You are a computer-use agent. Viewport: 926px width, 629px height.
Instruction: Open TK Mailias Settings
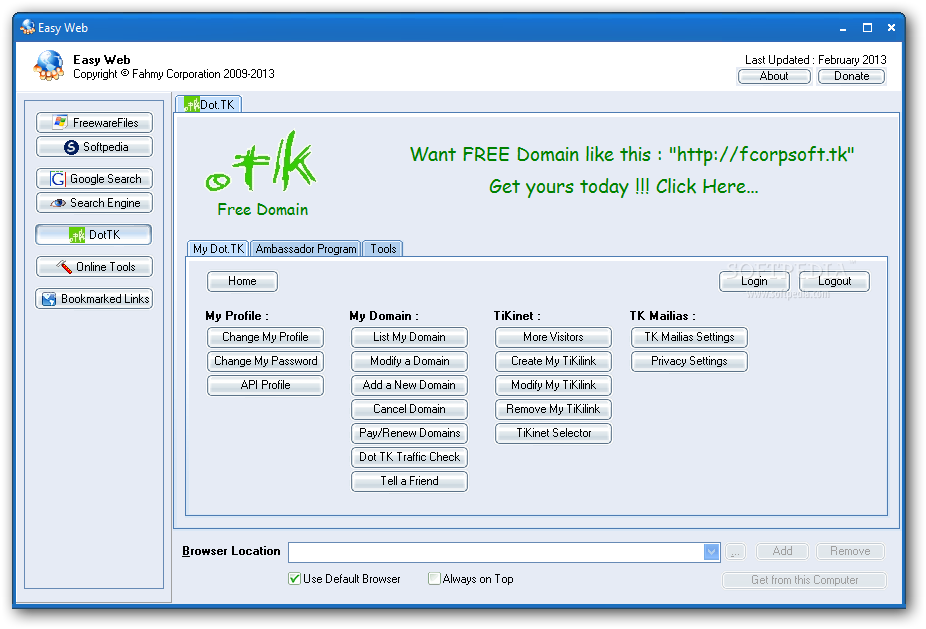689,337
